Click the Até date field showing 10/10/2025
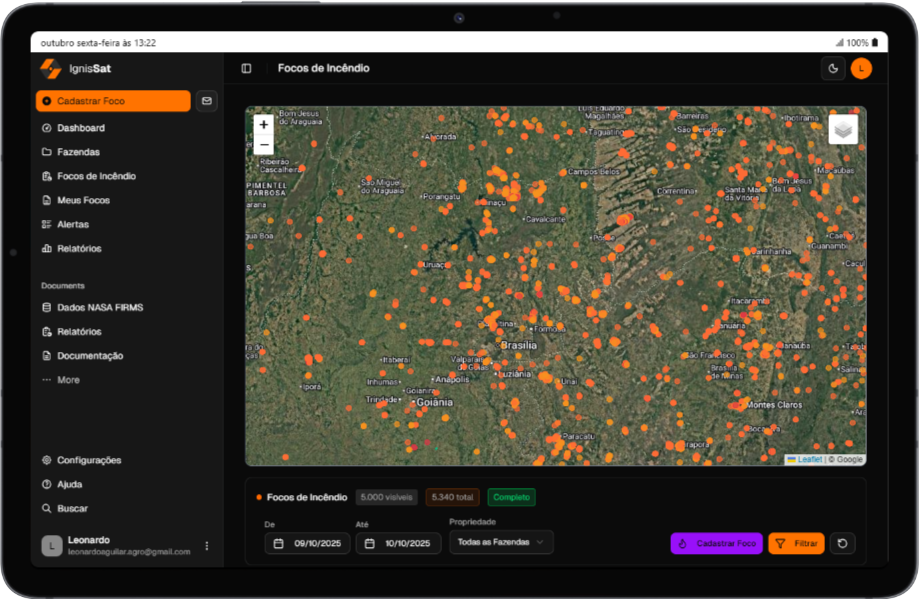Screen dimensions: 919x599 click(398, 543)
